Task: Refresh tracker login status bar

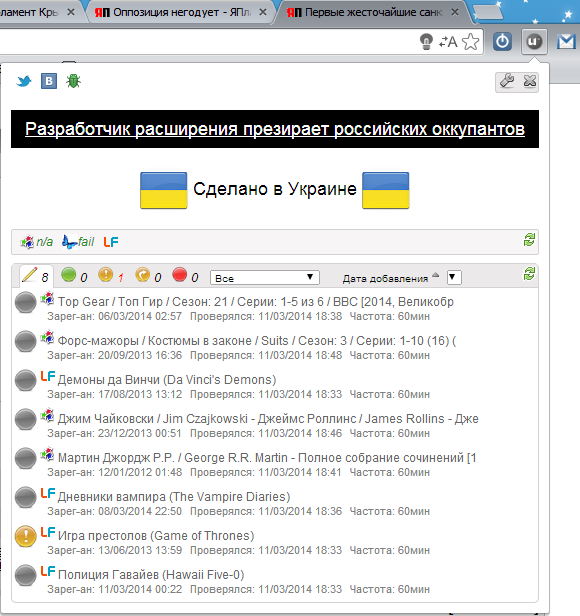Action: click(x=529, y=240)
